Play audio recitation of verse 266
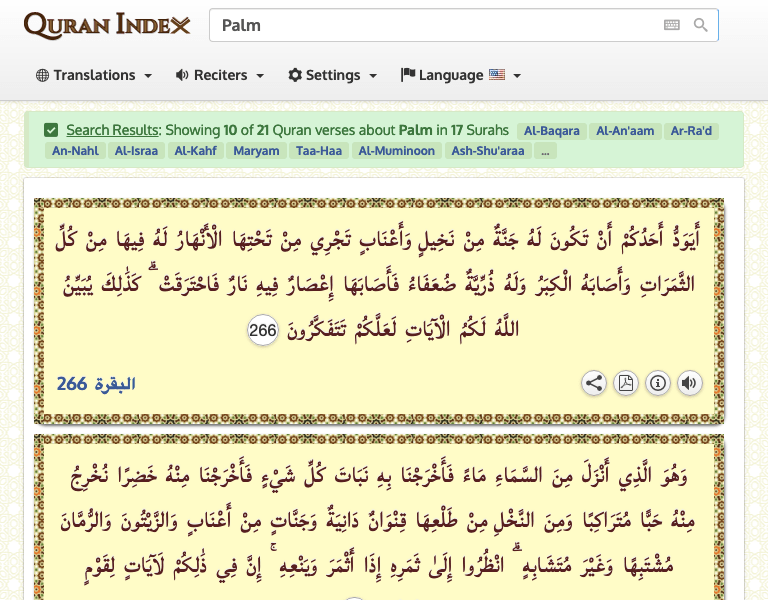This screenshot has height=600, width=768. click(688, 383)
